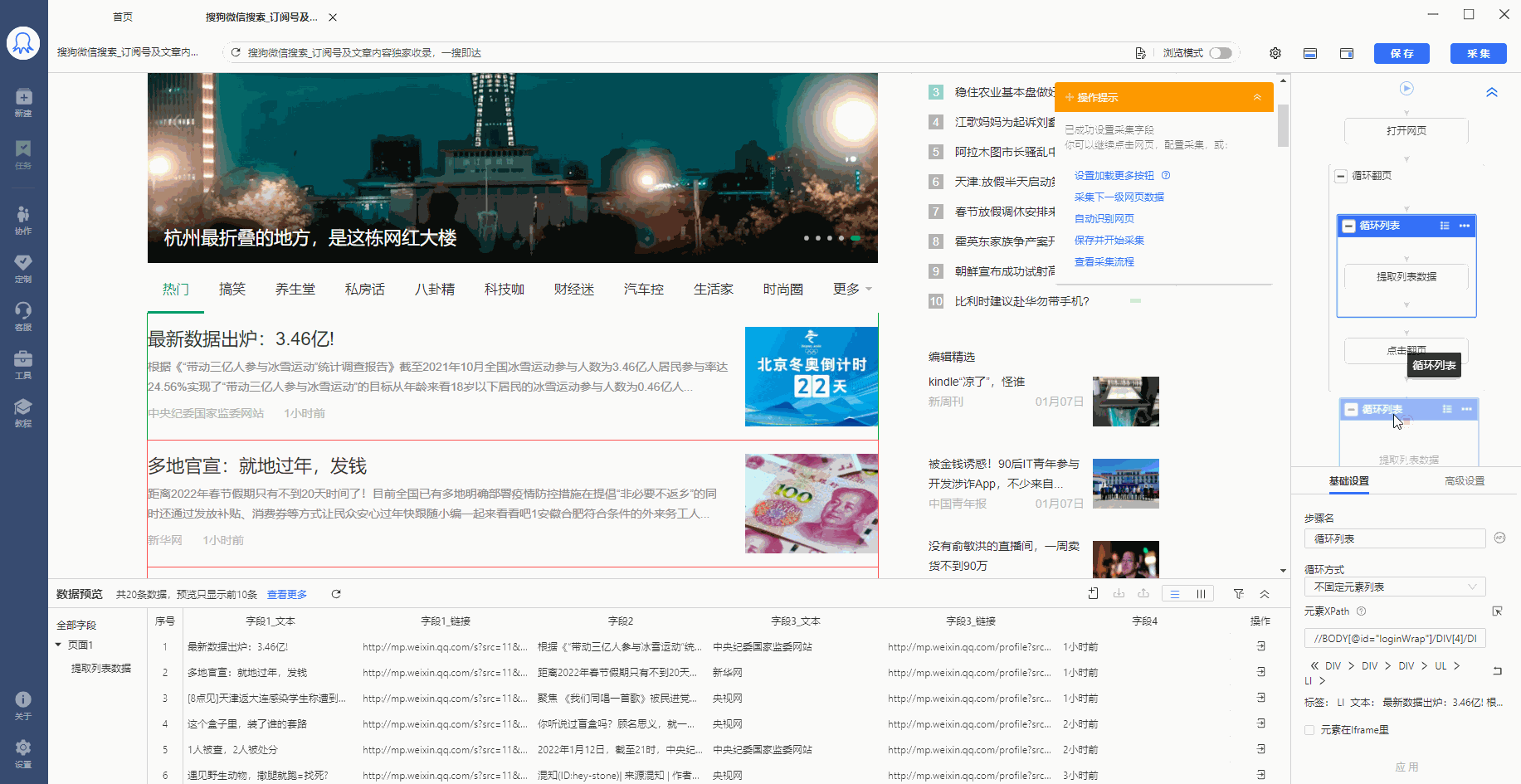Open three-dot menu on blue 循环列表 step
1521x784 pixels.
click(1465, 226)
